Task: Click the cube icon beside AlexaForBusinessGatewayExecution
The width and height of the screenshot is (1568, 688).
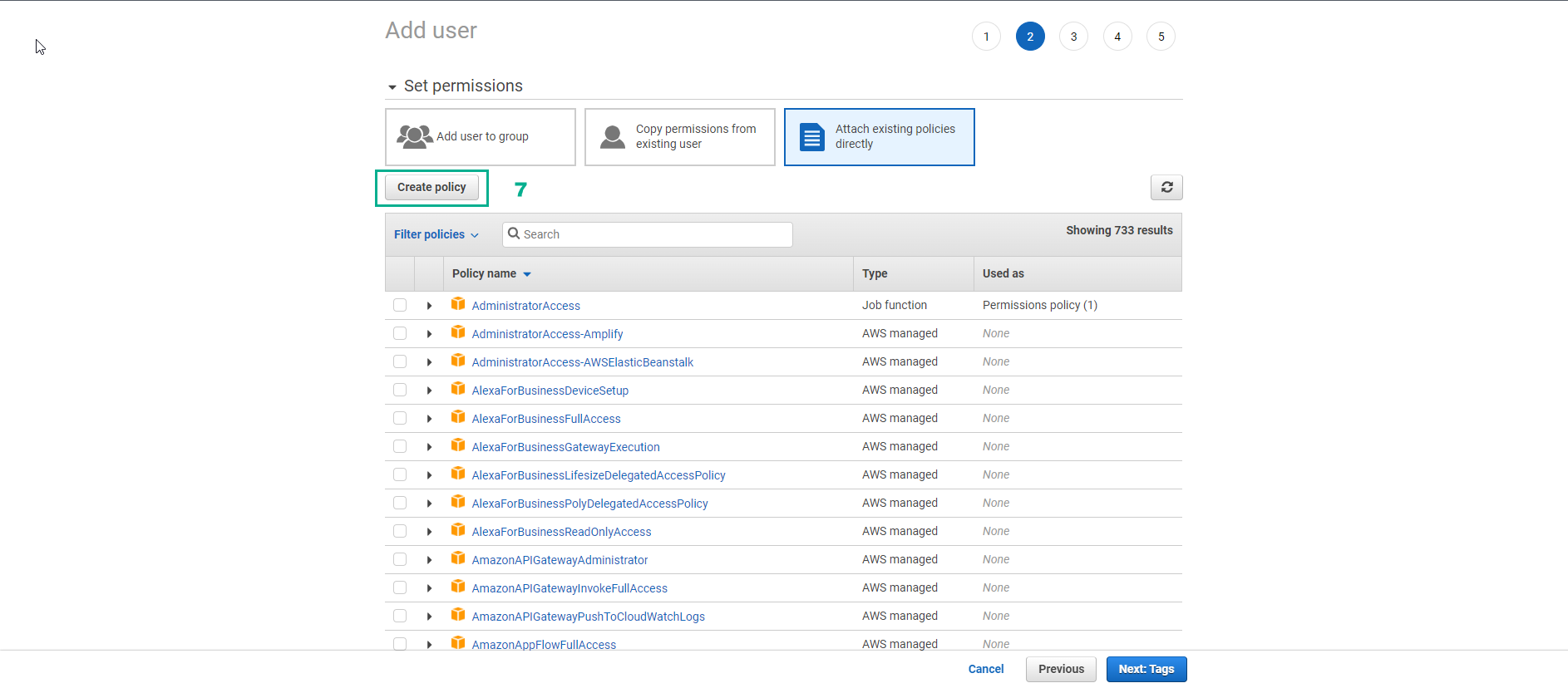Action: 458,445
